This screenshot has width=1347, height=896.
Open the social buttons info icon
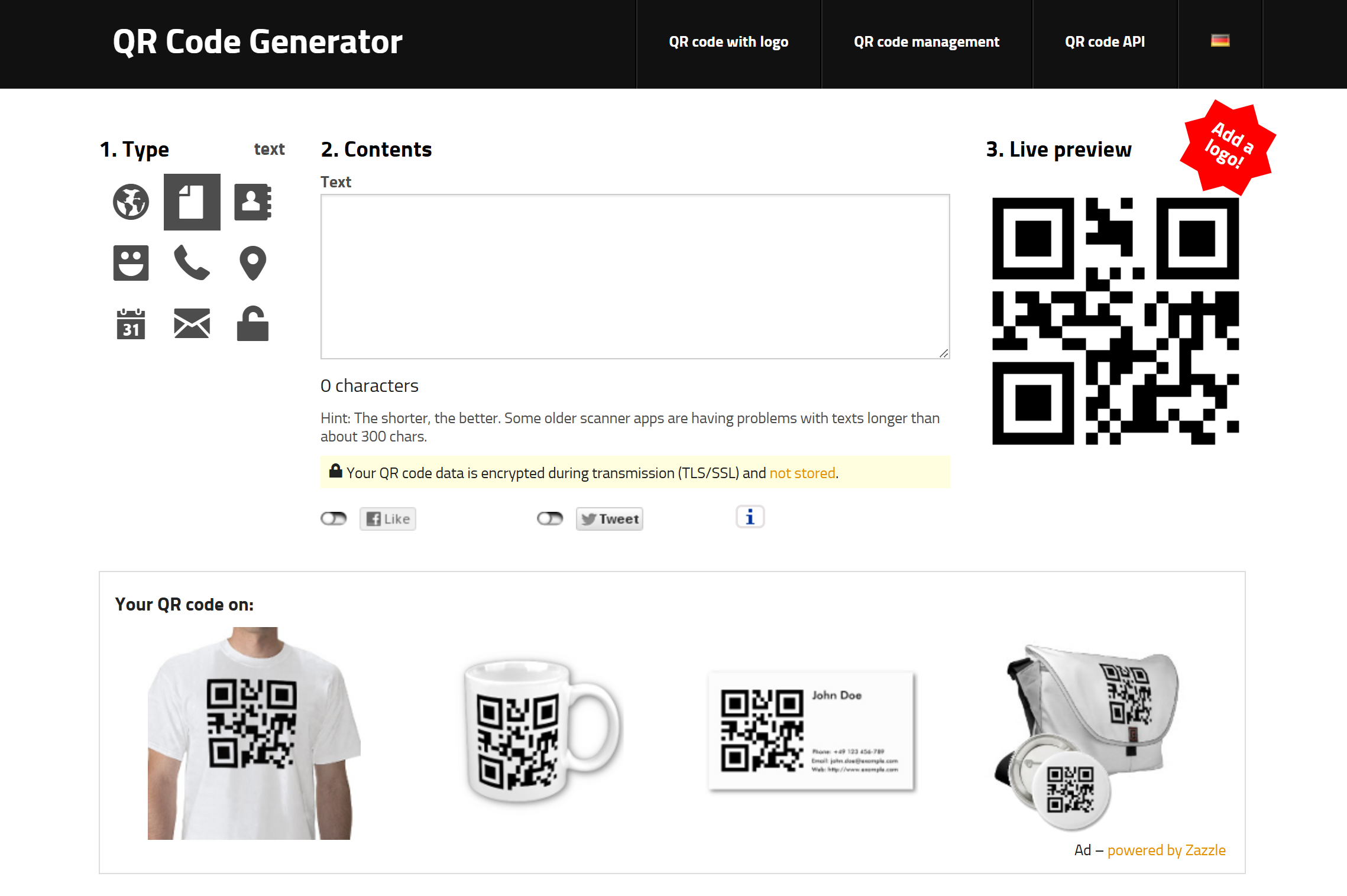point(750,518)
